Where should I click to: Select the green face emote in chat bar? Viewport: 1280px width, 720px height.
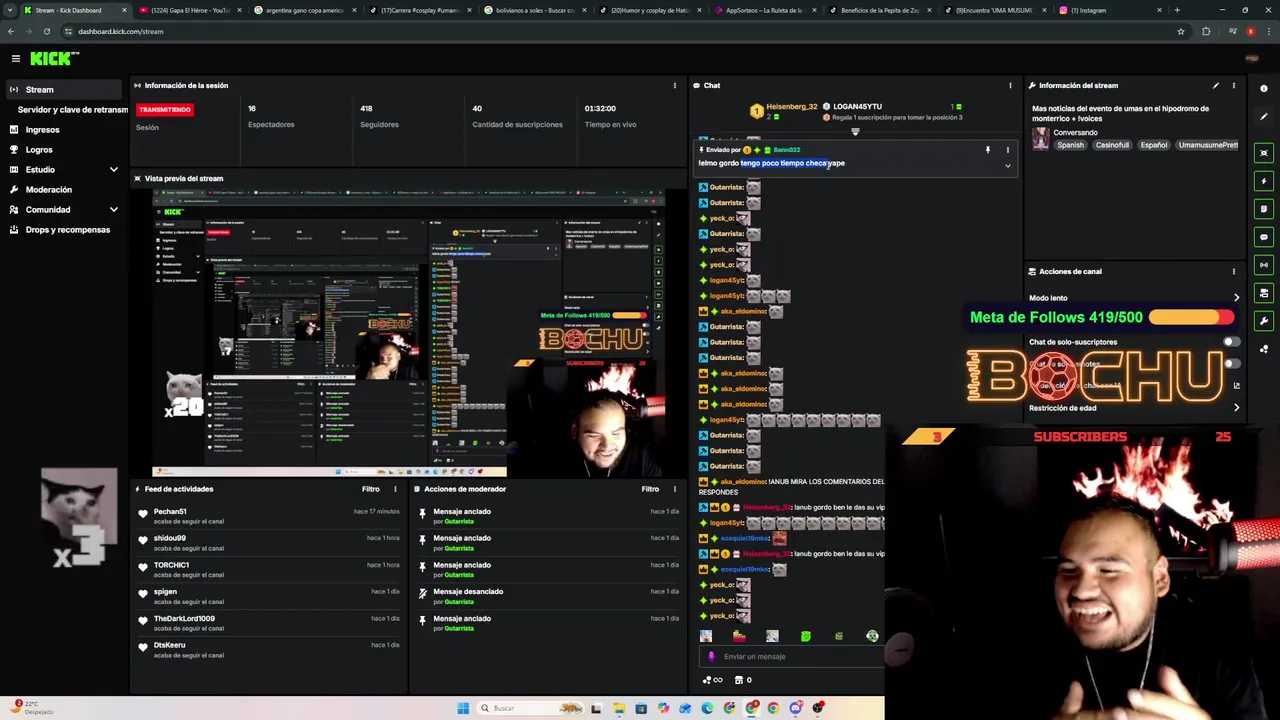[806, 636]
